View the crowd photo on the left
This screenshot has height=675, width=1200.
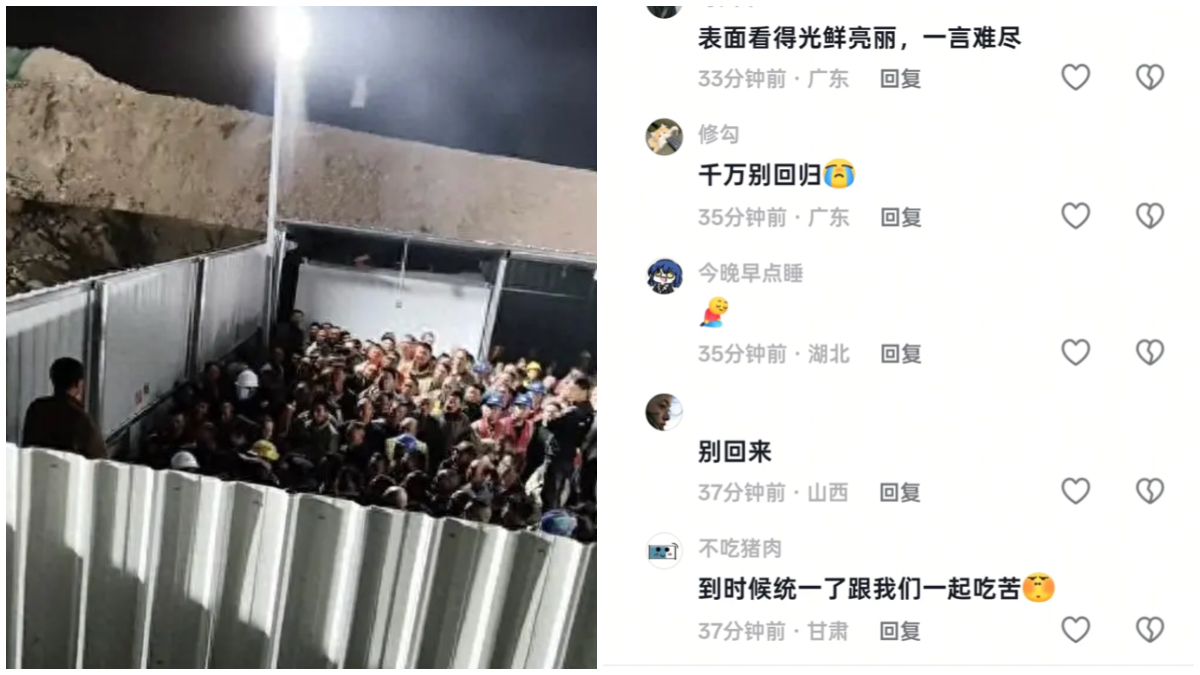point(301,337)
